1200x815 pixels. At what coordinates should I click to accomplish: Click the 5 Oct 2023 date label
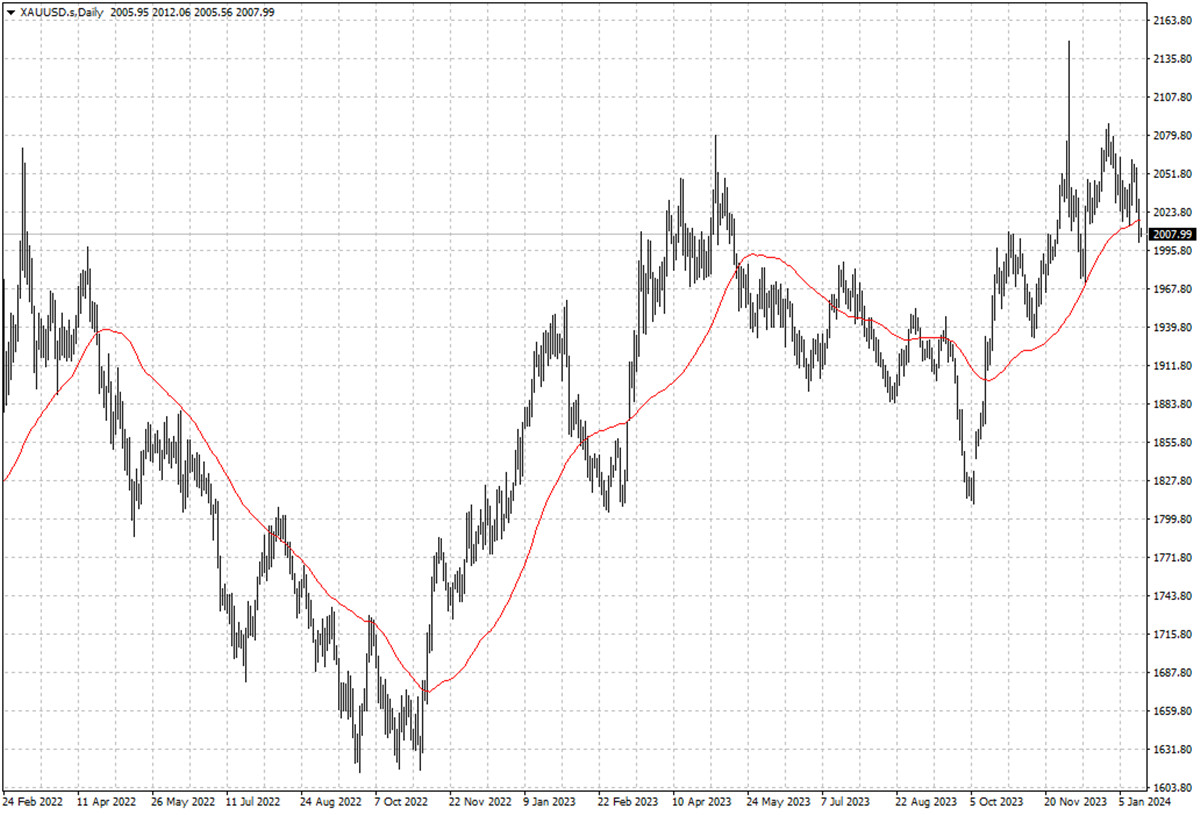coord(998,802)
